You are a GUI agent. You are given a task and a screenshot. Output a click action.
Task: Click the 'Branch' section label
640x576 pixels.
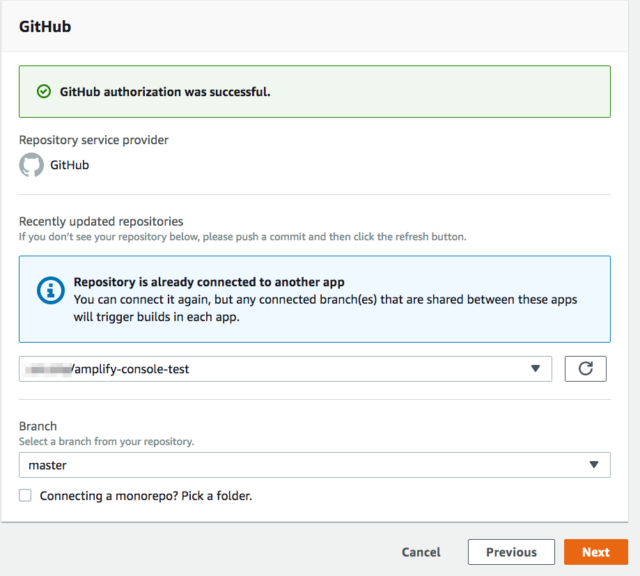38,426
